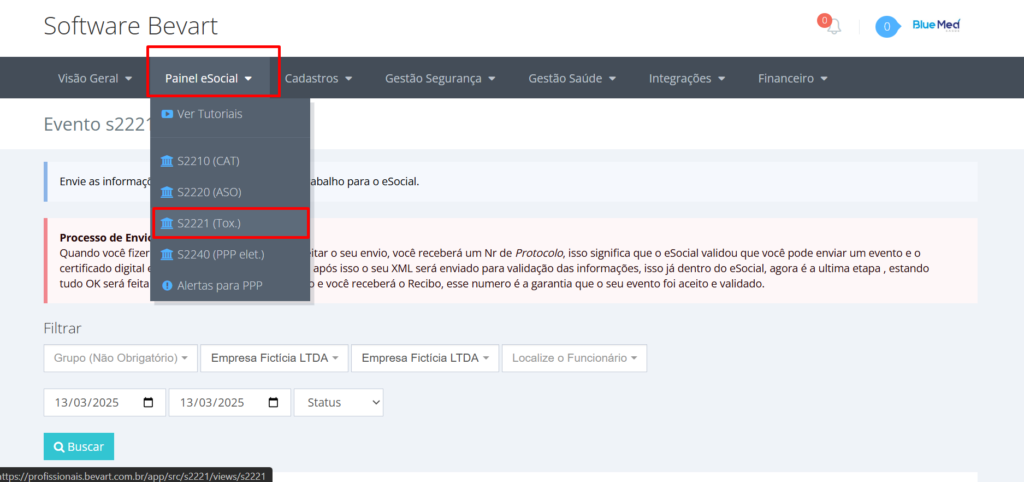Click the calendar icon in first date field
This screenshot has height=482, width=1024.
(148, 402)
